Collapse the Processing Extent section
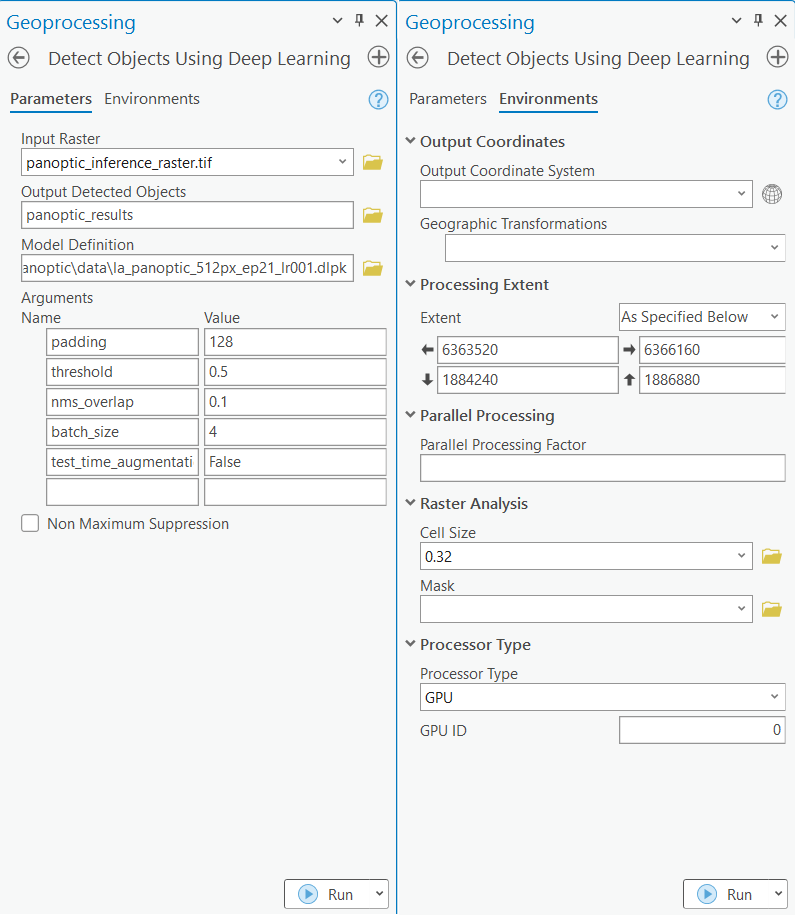796x915 pixels. [x=410, y=285]
